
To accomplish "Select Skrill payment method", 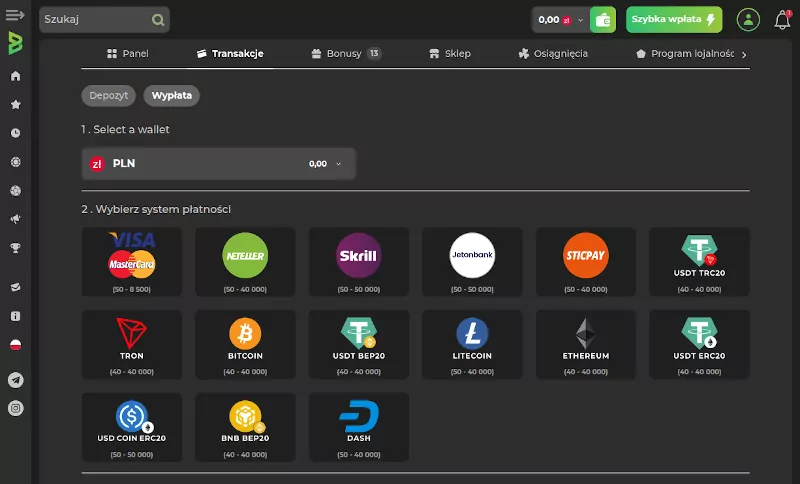I will (359, 262).
